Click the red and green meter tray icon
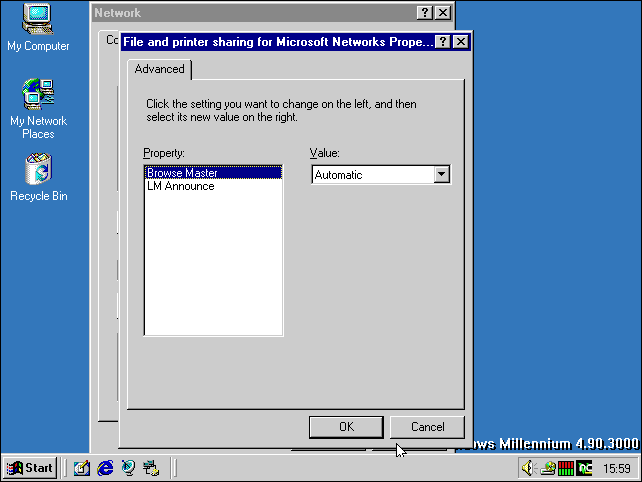This screenshot has width=642, height=482. point(566,468)
